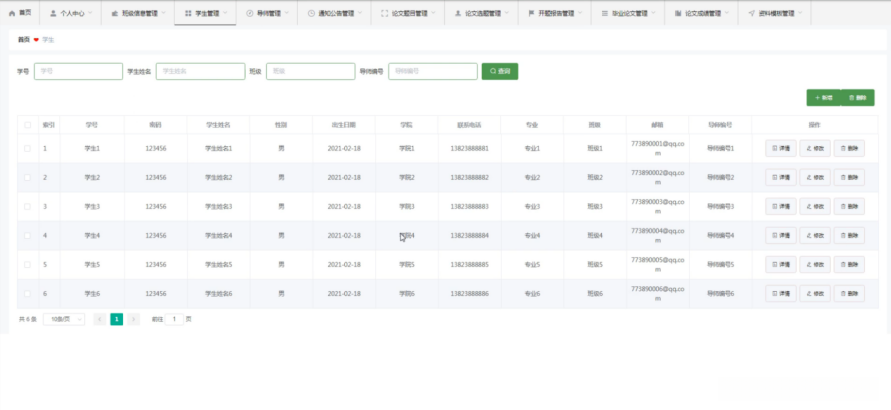Toggle the select-all checkbox in table header

[x=27, y=125]
